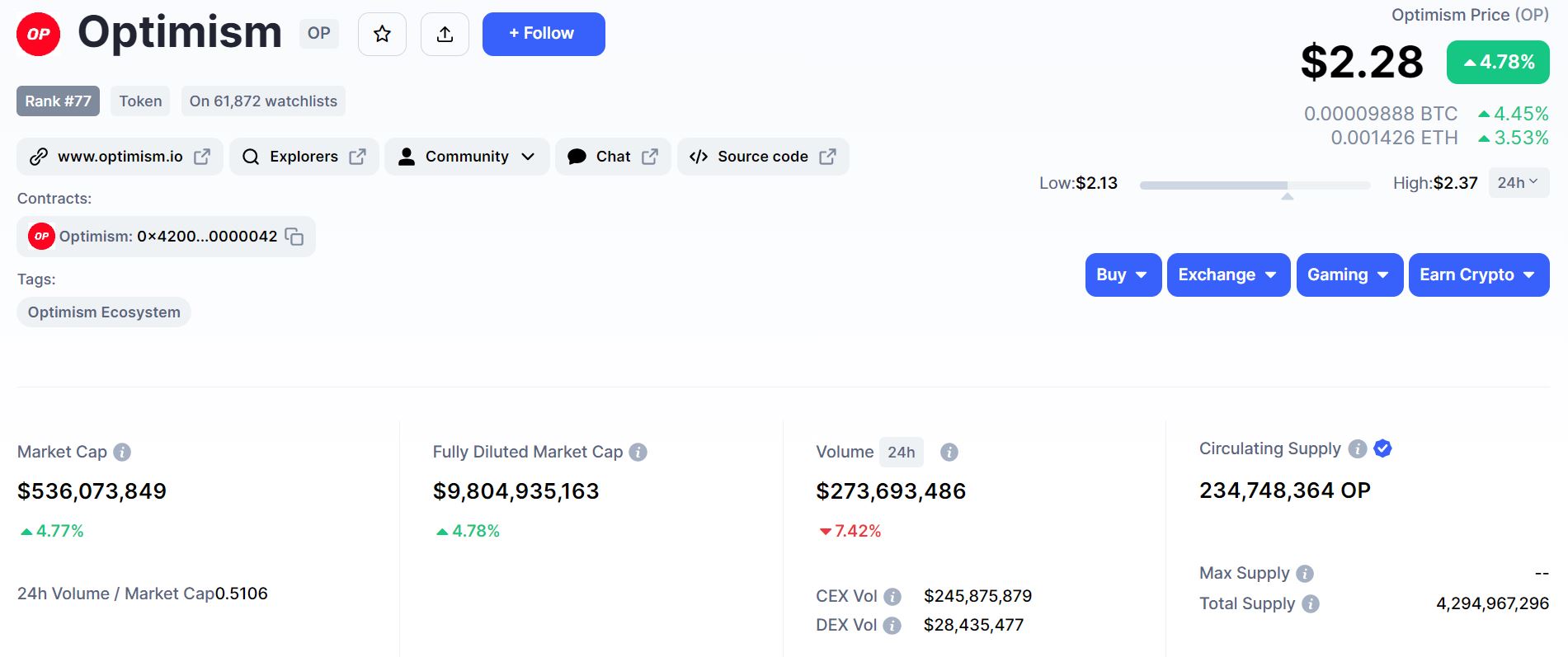The image size is (1568, 657).
Task: Open the Chat link
Action: tap(613, 157)
